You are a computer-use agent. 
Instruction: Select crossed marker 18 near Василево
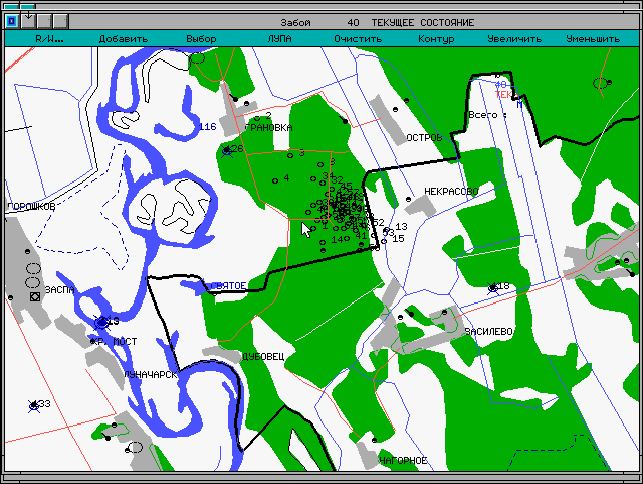492,288
